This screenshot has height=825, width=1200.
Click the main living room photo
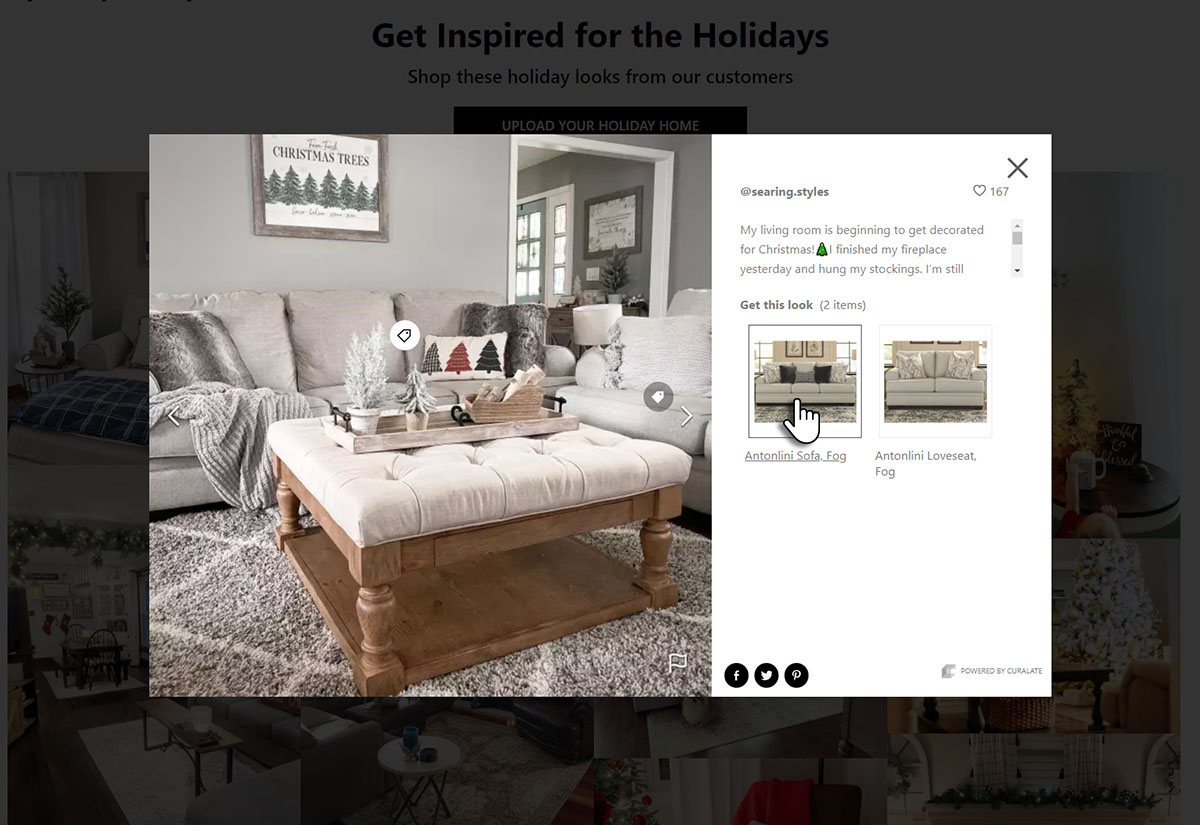(430, 415)
